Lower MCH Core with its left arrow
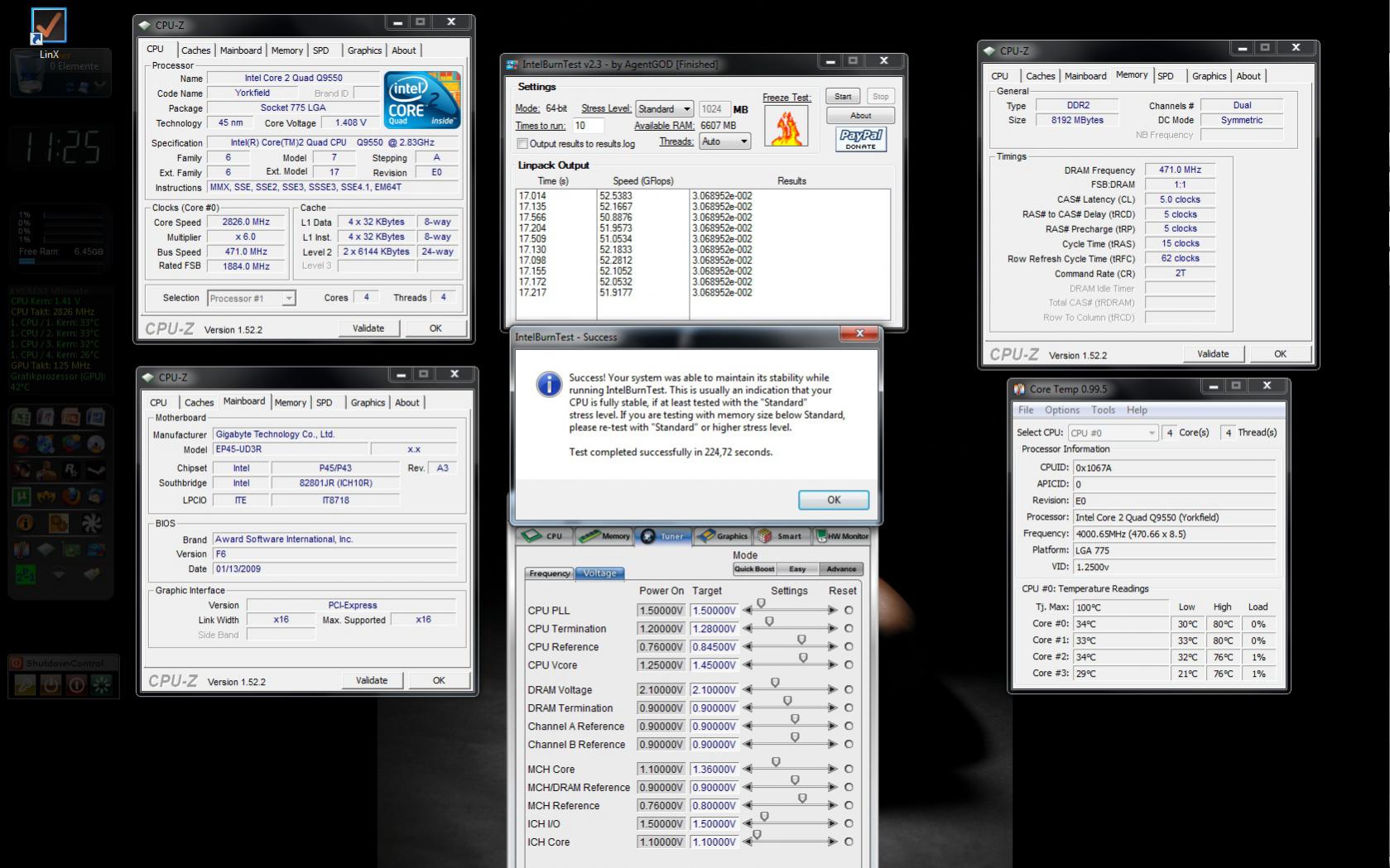 click(748, 769)
